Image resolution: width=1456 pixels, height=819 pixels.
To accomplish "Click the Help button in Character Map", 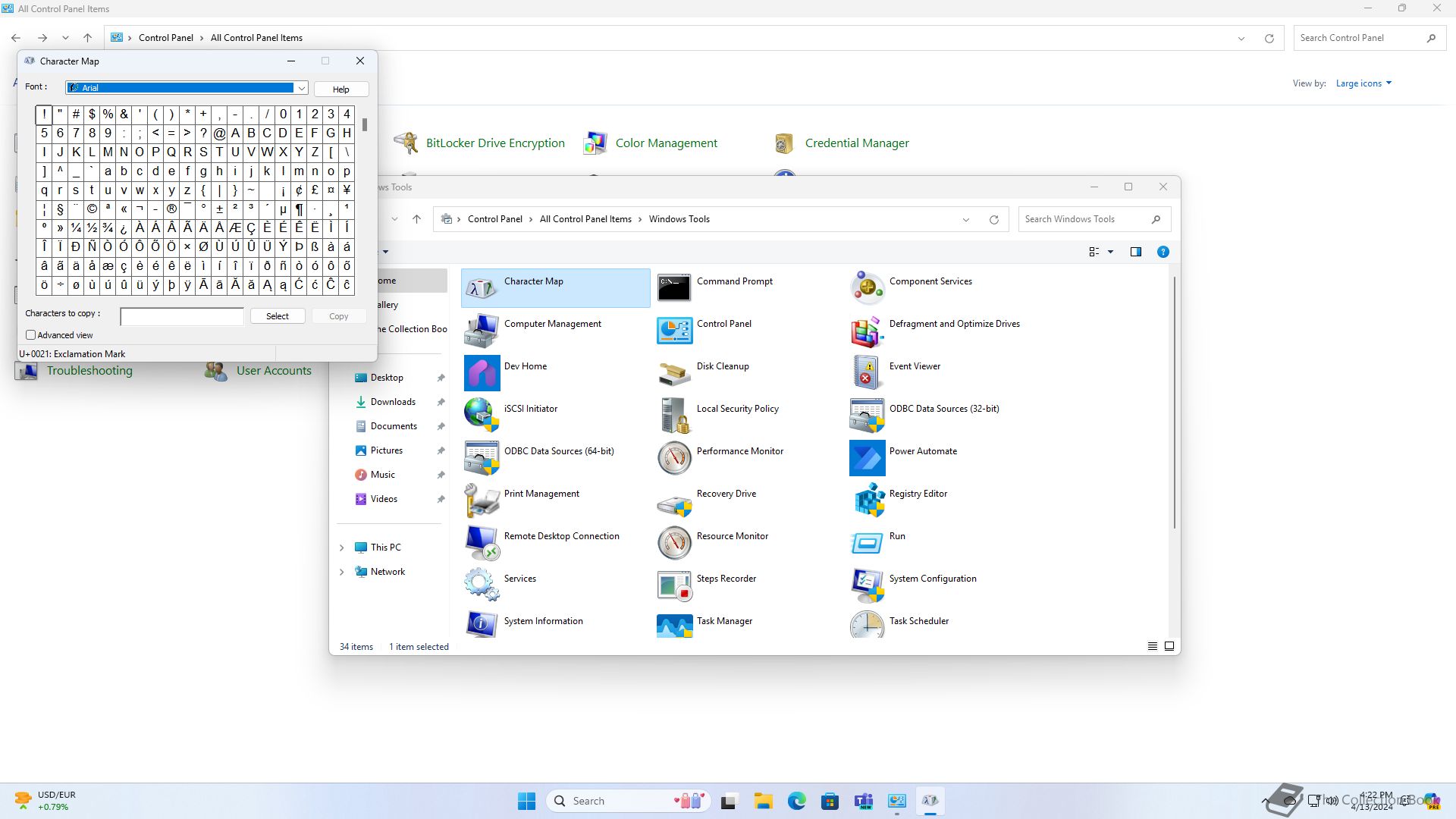I will click(x=341, y=89).
